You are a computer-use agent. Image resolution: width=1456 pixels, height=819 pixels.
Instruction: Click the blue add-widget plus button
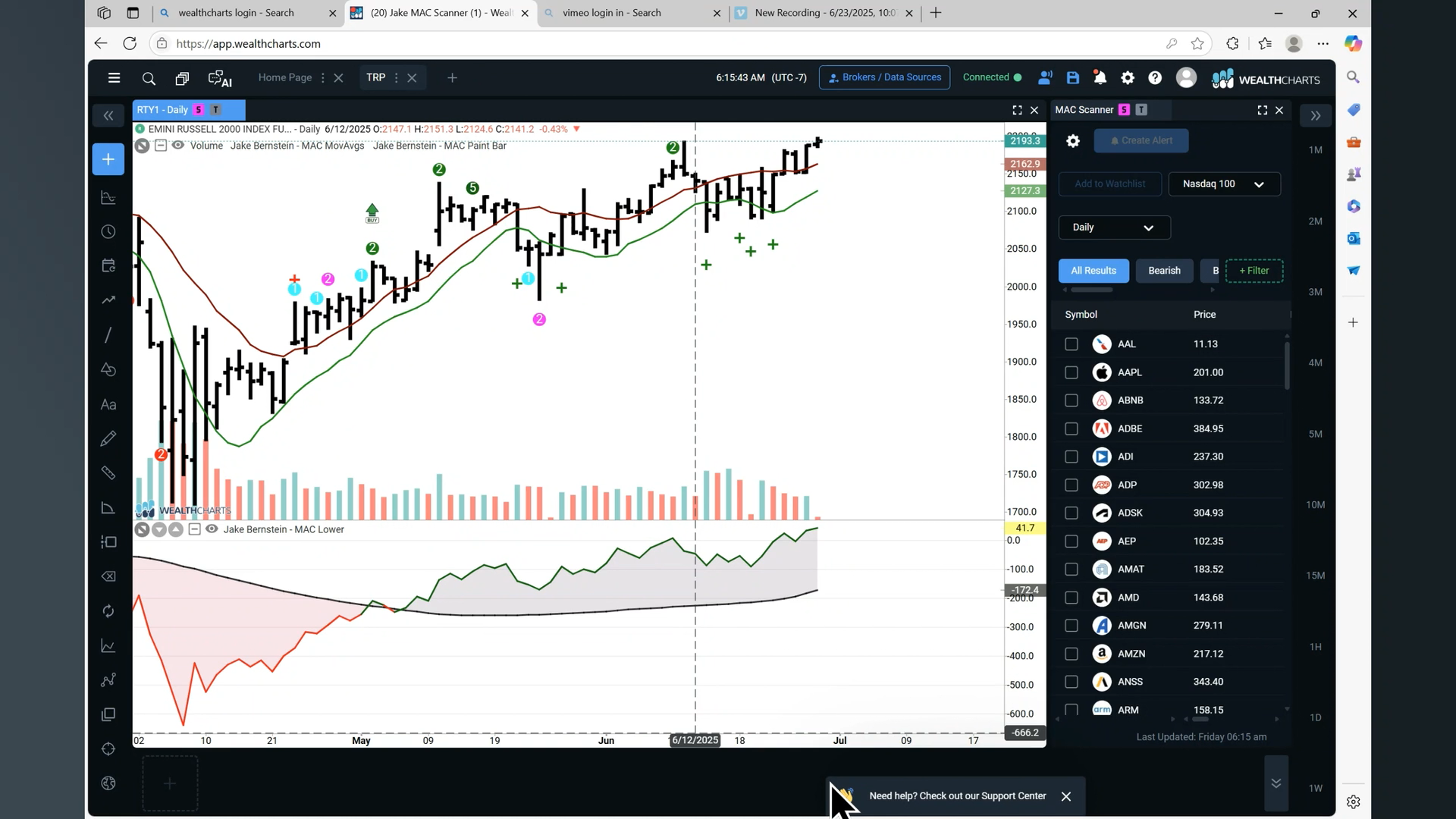(x=108, y=159)
